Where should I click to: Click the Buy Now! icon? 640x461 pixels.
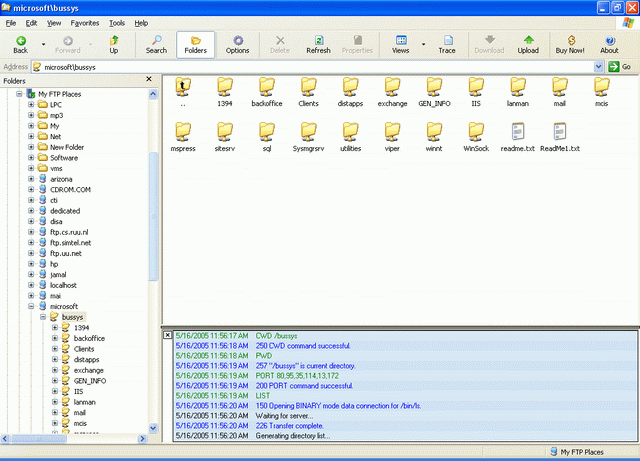[x=569, y=44]
